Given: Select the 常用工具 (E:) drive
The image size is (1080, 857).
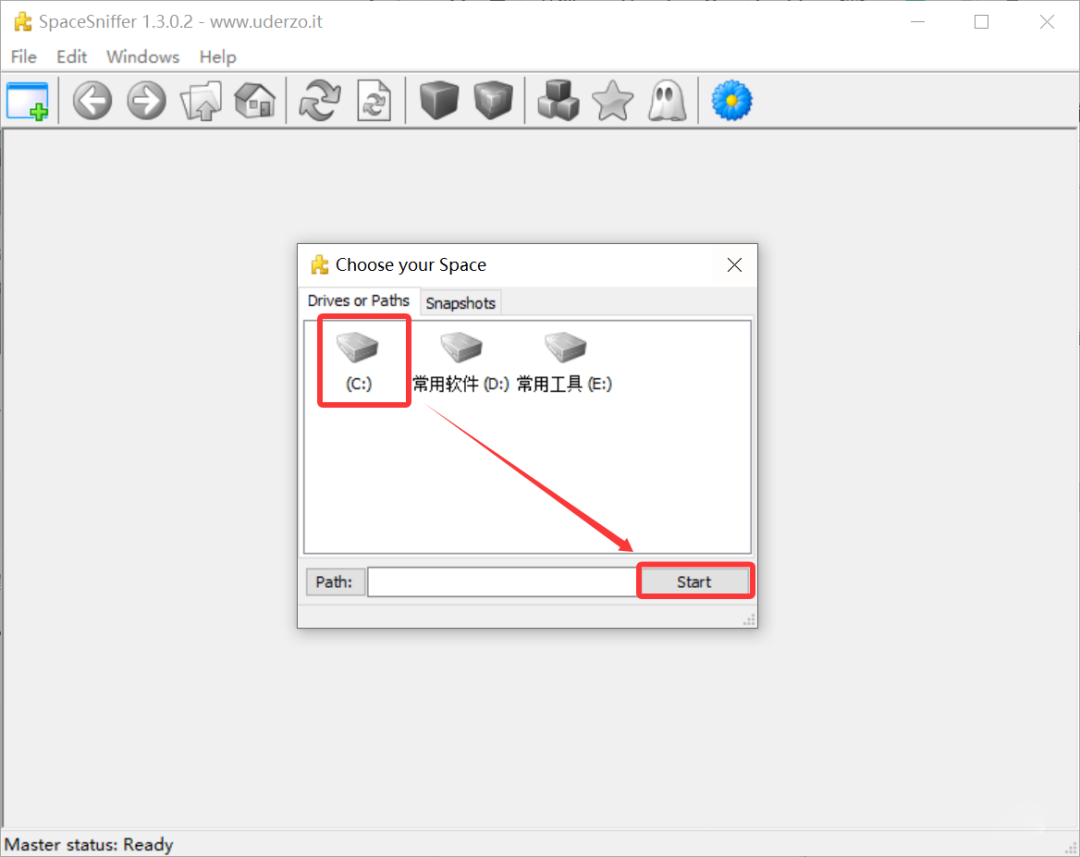Looking at the screenshot, I should 565,362.
